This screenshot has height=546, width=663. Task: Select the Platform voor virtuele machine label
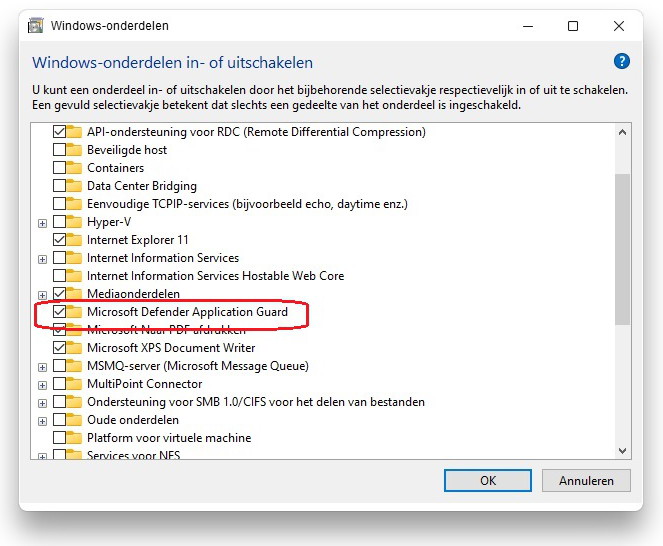[x=169, y=438]
